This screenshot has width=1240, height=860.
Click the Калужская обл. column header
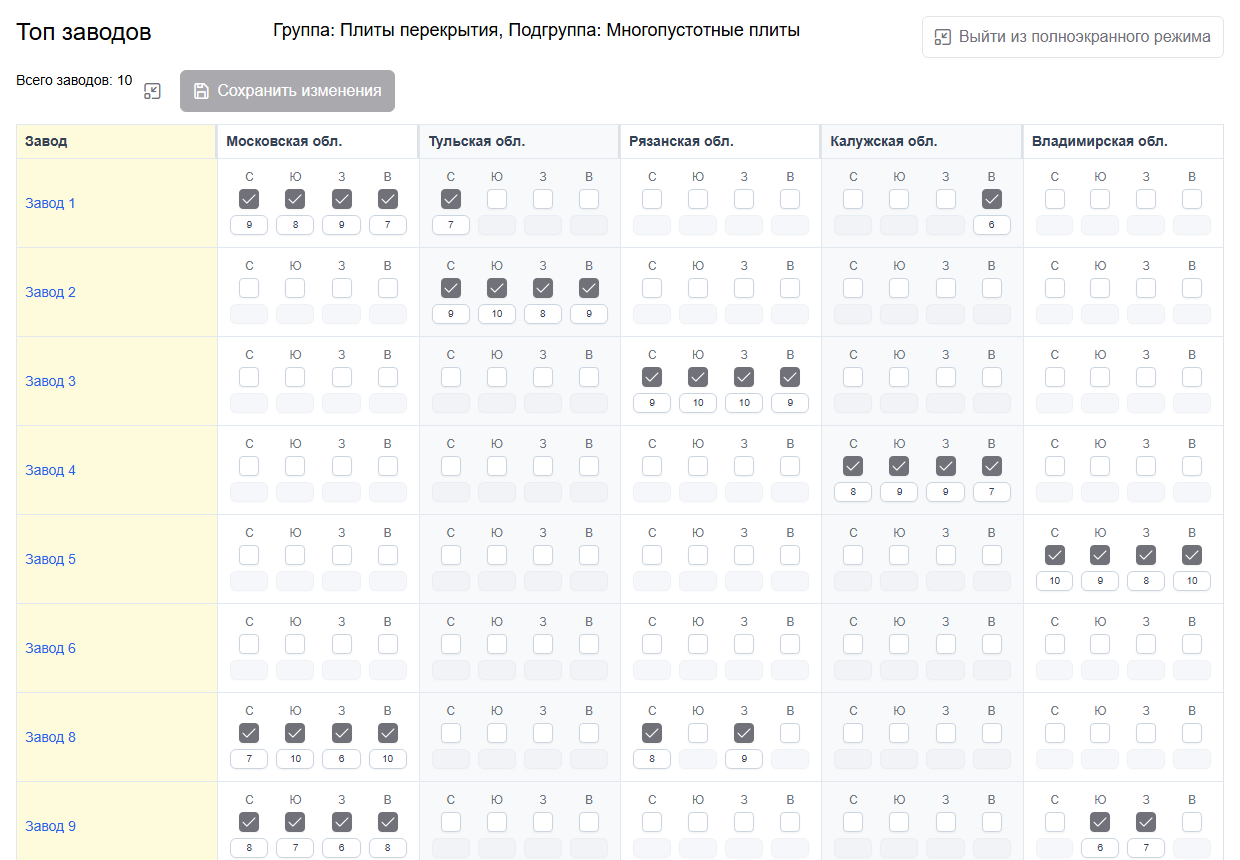[x=922, y=141]
